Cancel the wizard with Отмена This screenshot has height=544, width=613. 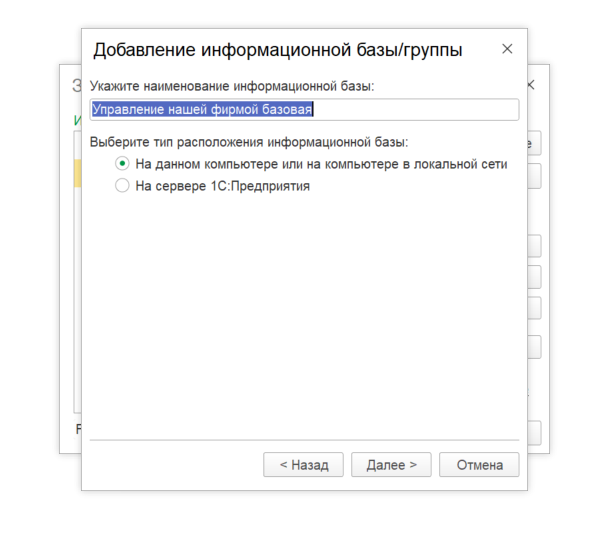pyautogui.click(x=485, y=465)
